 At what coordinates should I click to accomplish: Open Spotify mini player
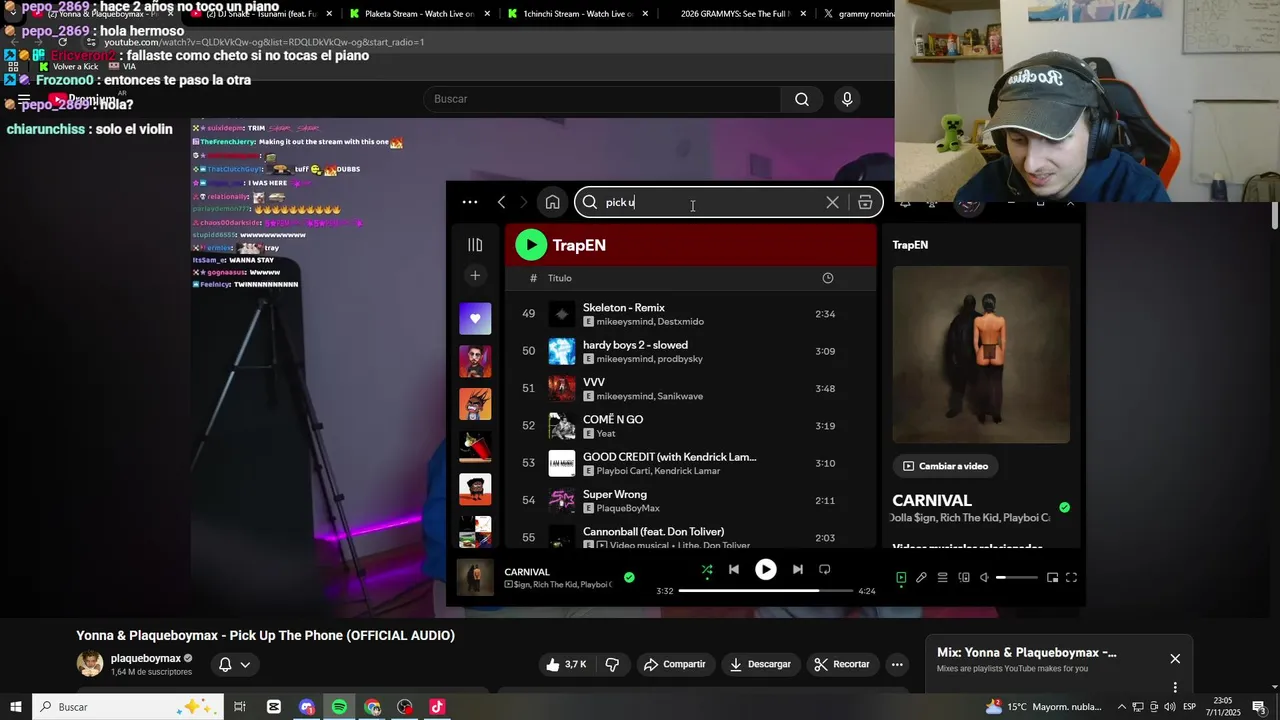tap(1052, 577)
